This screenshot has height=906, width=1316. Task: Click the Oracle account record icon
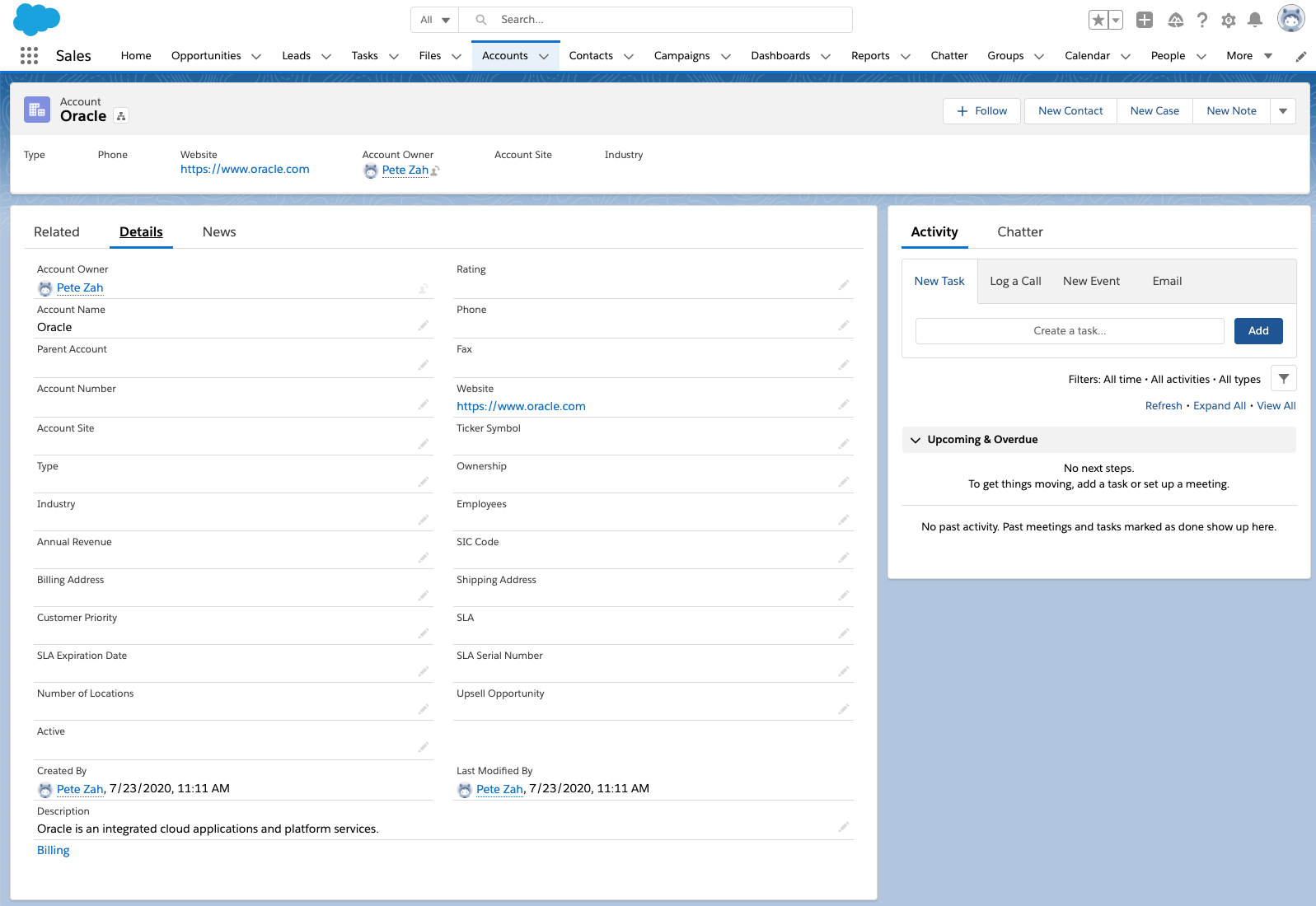click(37, 110)
